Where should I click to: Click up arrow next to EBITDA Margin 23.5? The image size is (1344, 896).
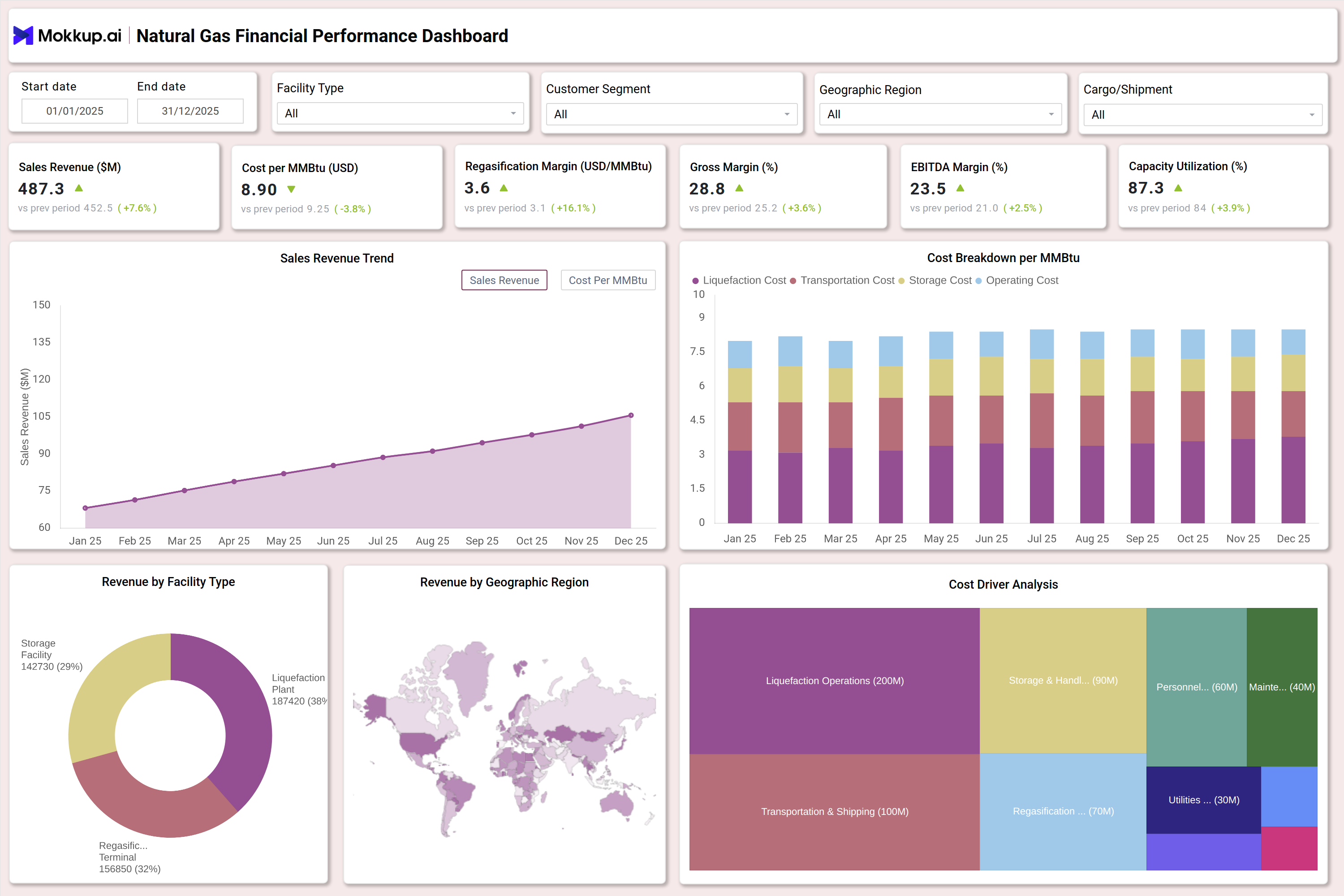click(x=960, y=188)
